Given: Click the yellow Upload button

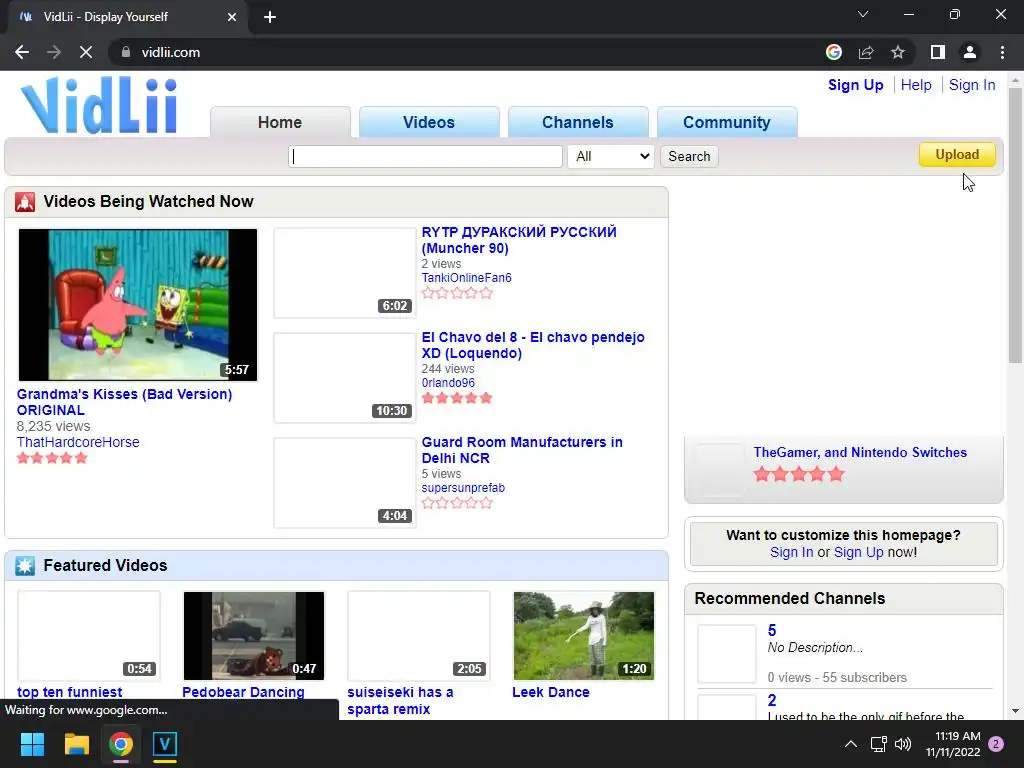Looking at the screenshot, I should [957, 155].
